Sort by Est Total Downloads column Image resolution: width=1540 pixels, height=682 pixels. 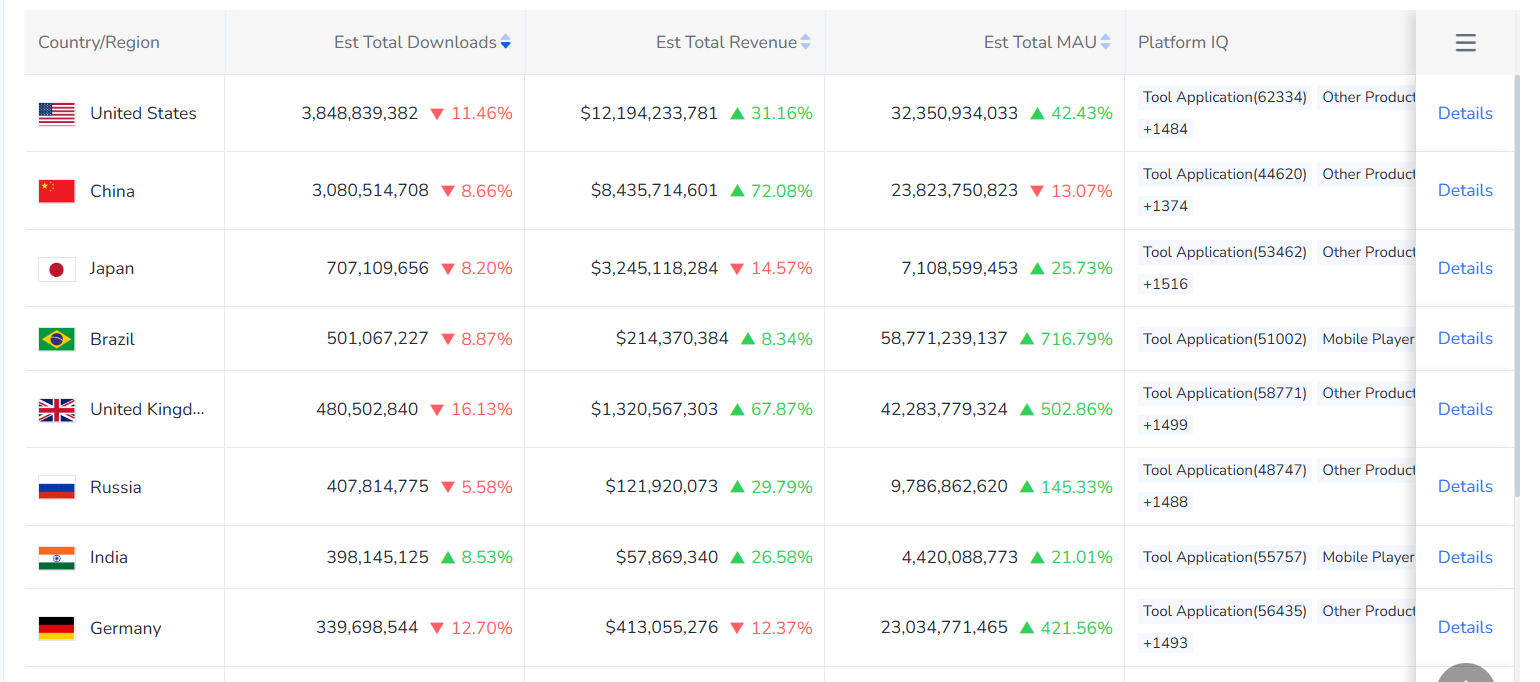coord(505,42)
